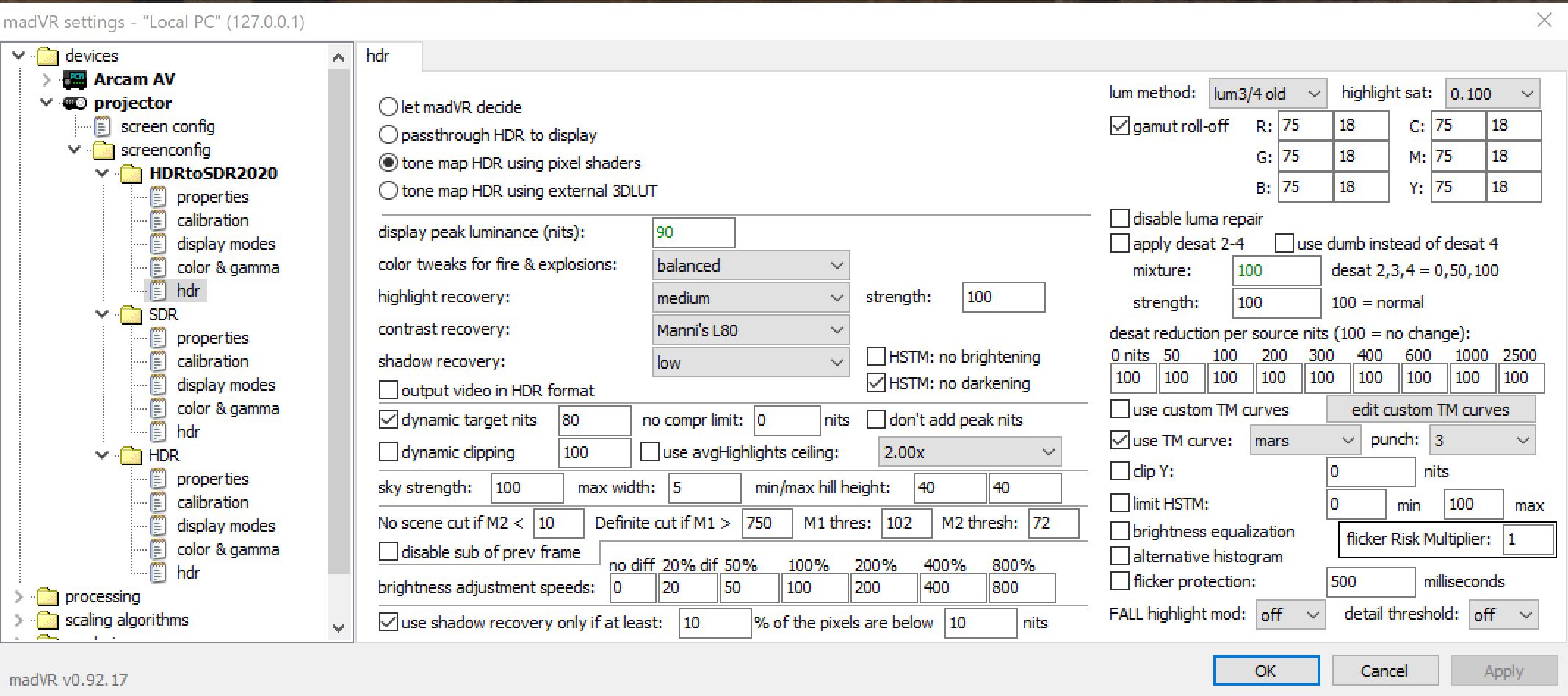Click the processing folder icon
1568x696 pixels.
point(47,596)
